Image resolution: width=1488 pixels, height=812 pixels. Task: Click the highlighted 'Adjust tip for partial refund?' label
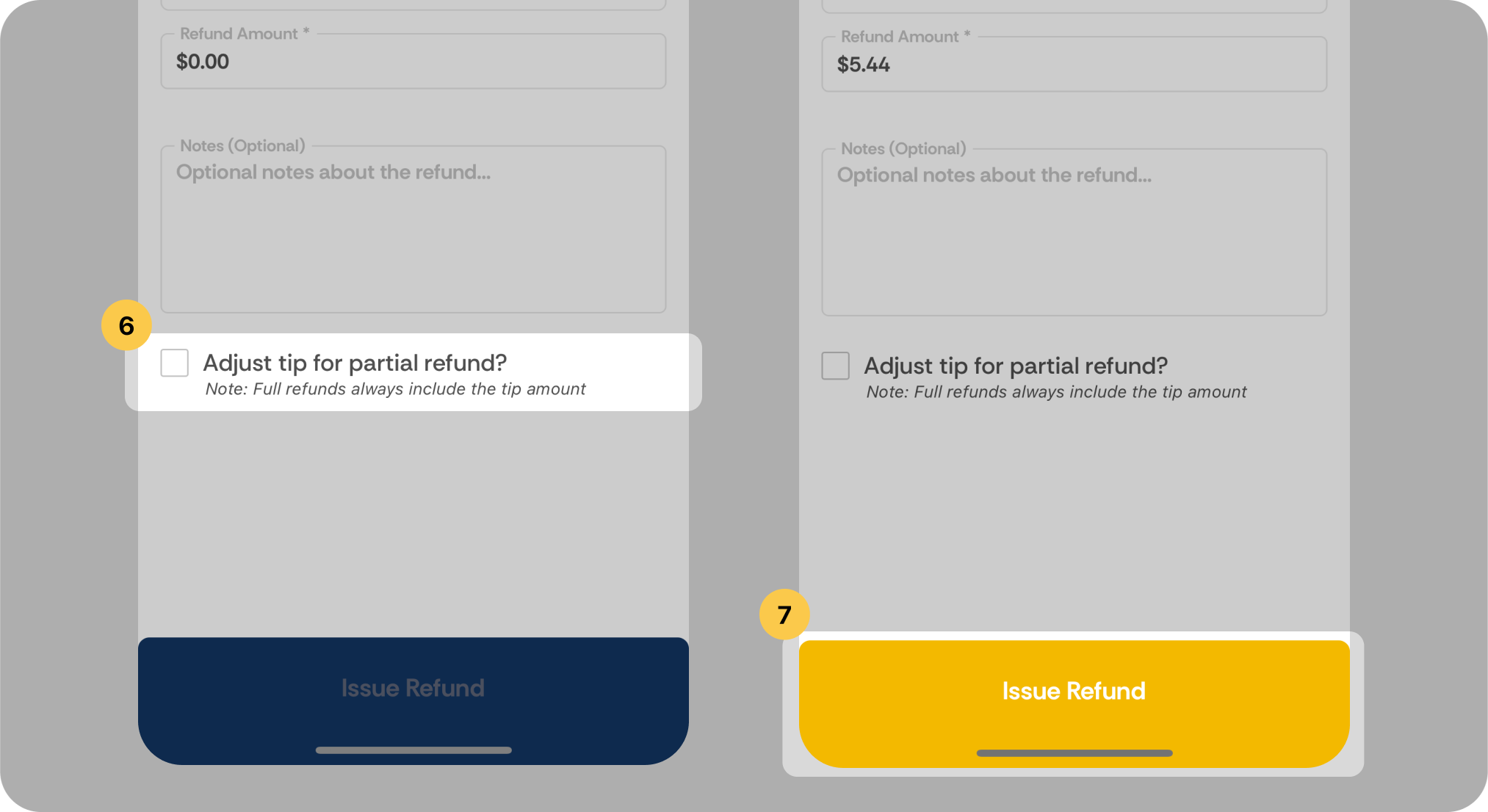[355, 363]
